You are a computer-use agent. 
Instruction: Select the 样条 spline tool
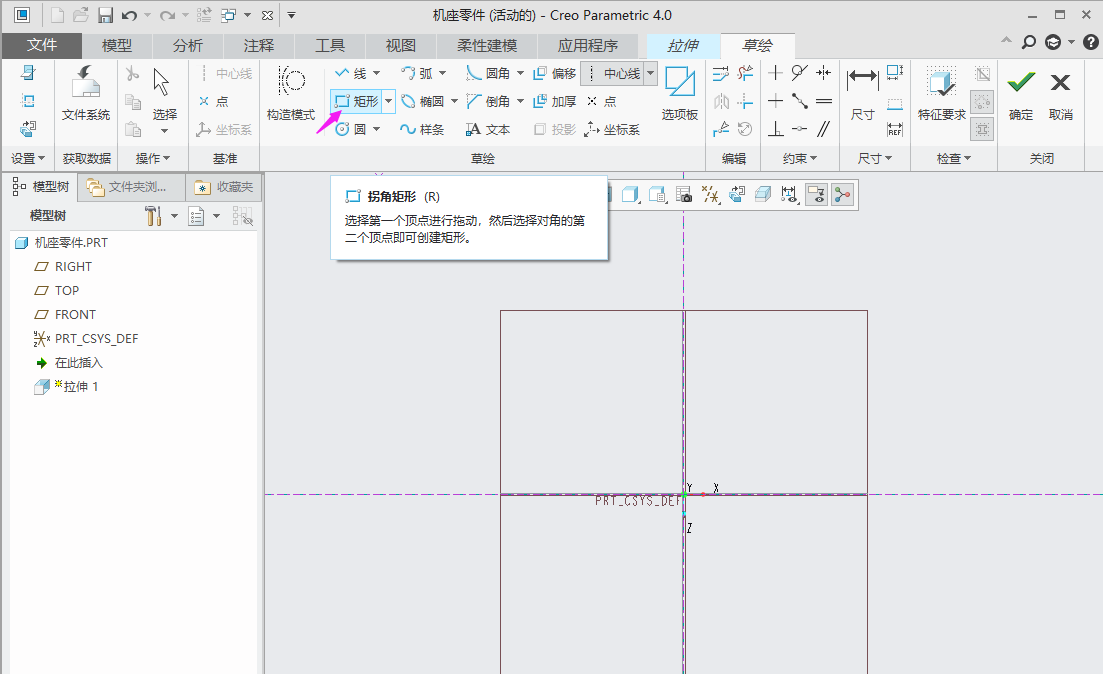[422, 129]
